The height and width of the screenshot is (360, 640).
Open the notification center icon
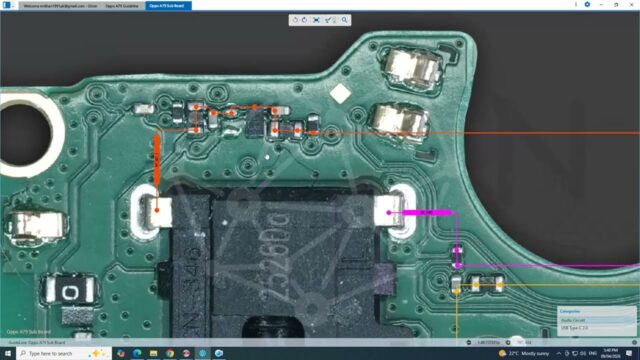pos(629,353)
